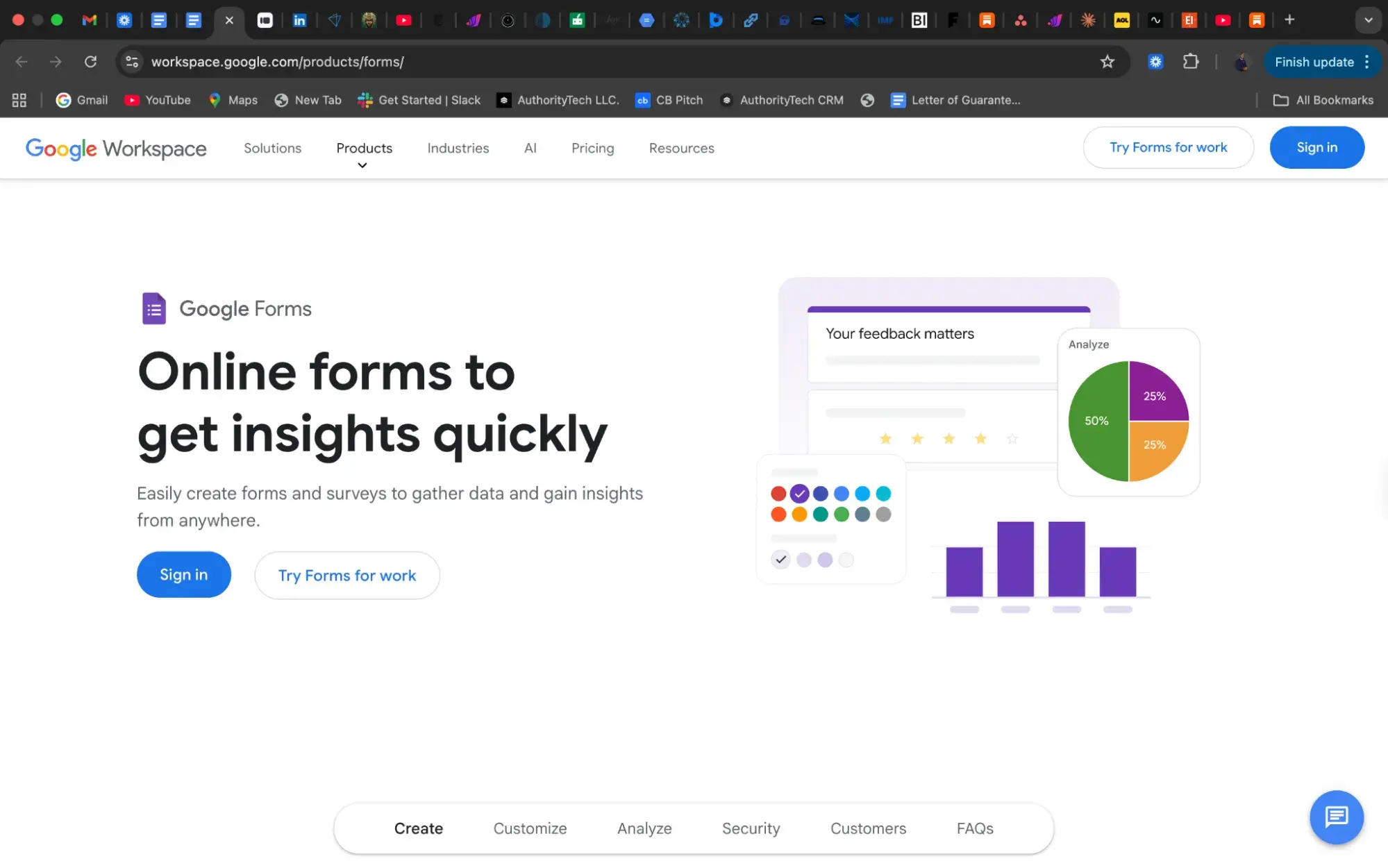This screenshot has width=1388, height=868.
Task: Click inside the address bar
Action: point(486,62)
